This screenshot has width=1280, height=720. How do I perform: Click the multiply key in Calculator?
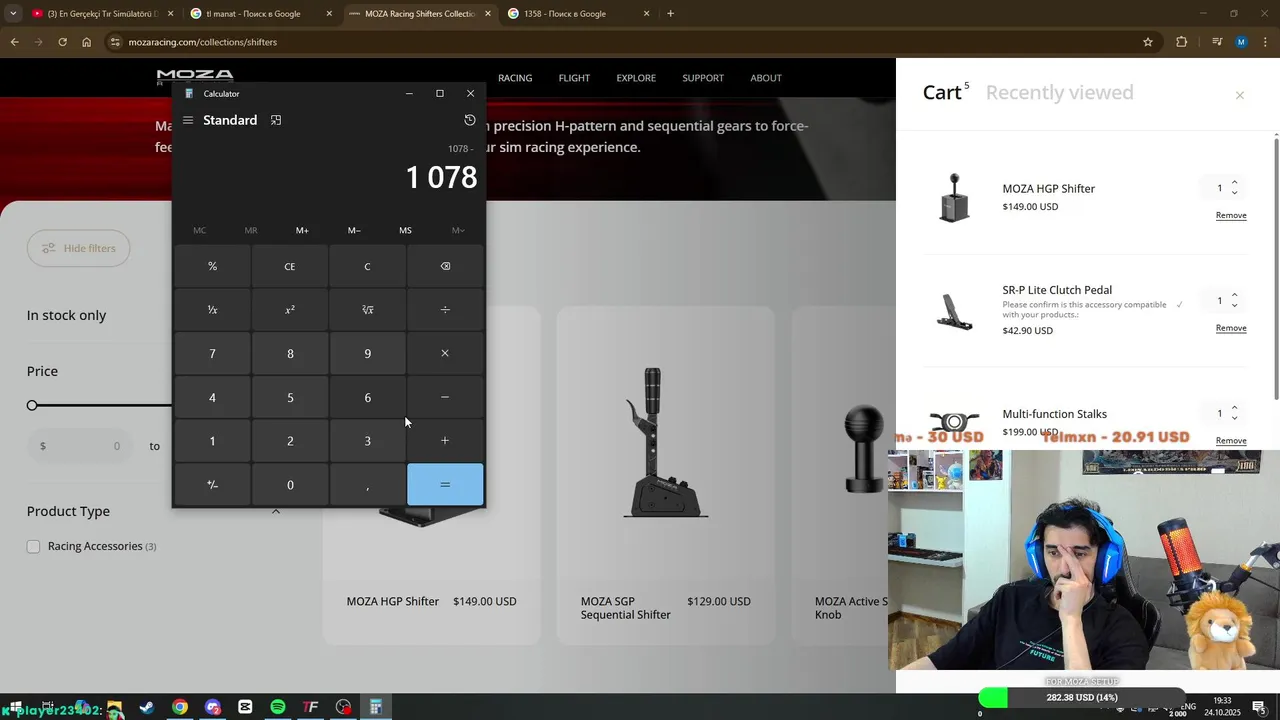tap(445, 353)
